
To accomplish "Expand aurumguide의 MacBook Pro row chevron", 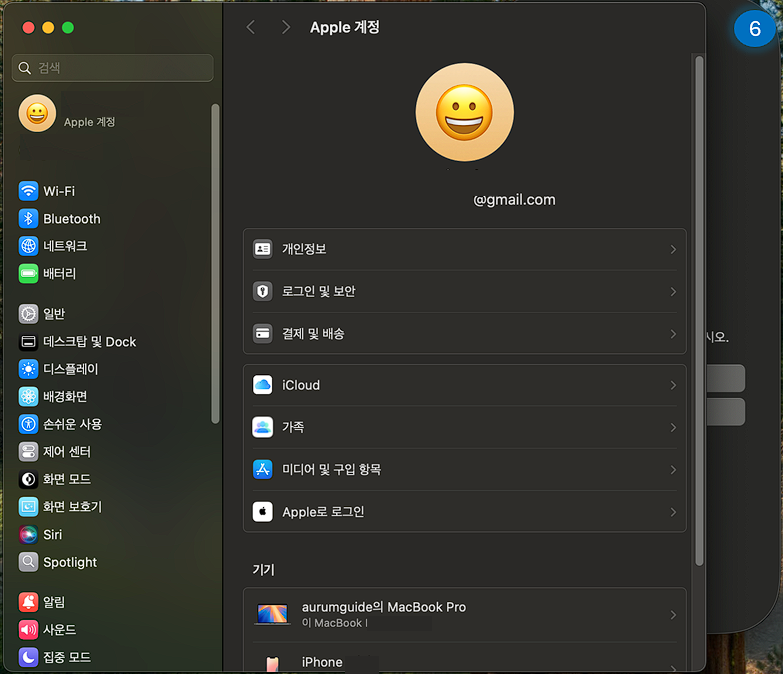I will 673,615.
